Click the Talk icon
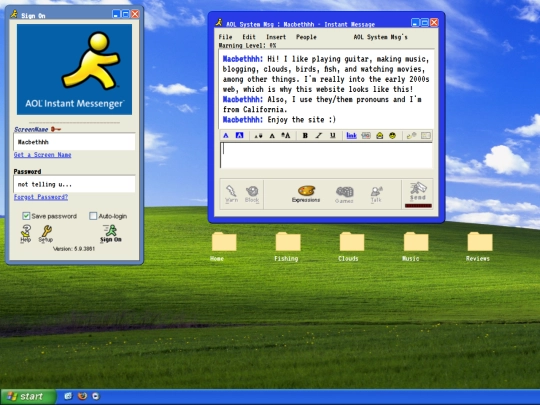540x405 pixels. [376, 194]
